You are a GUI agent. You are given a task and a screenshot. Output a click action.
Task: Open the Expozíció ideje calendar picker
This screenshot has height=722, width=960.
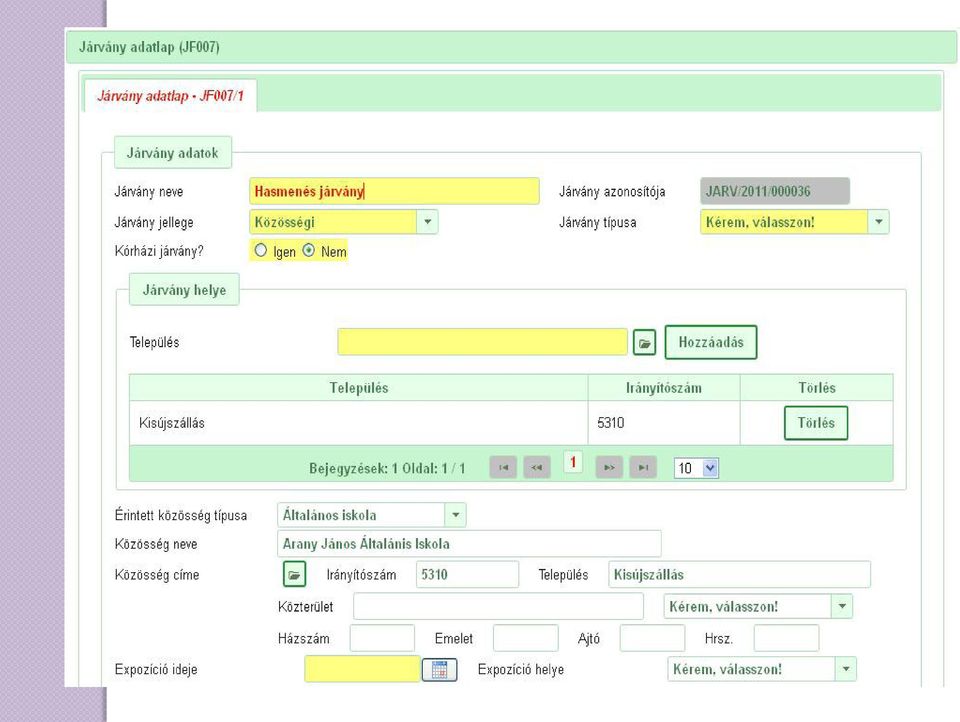point(440,669)
